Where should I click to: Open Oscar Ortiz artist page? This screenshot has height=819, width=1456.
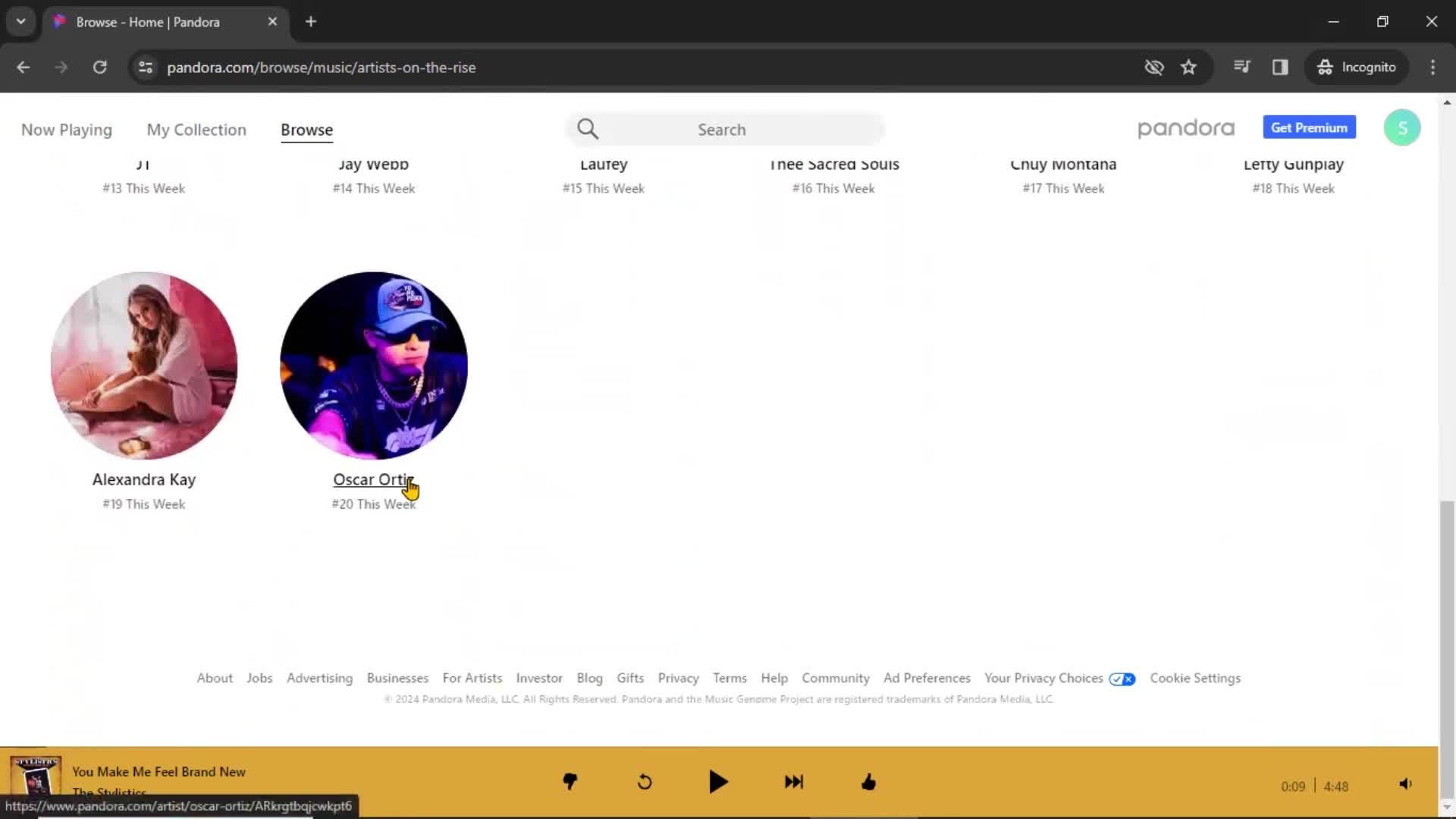pyautogui.click(x=373, y=479)
